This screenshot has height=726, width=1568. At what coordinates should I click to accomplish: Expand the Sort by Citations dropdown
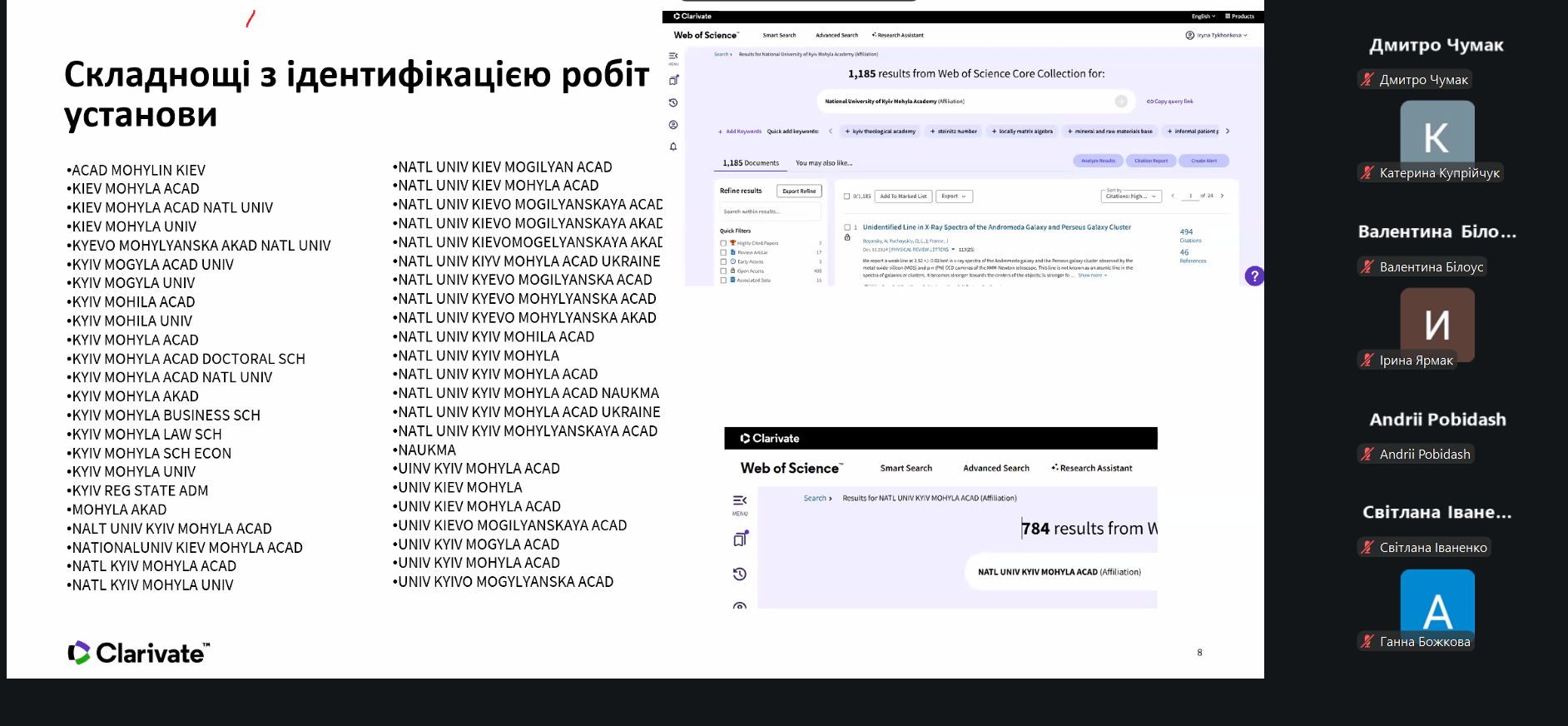click(x=1131, y=196)
